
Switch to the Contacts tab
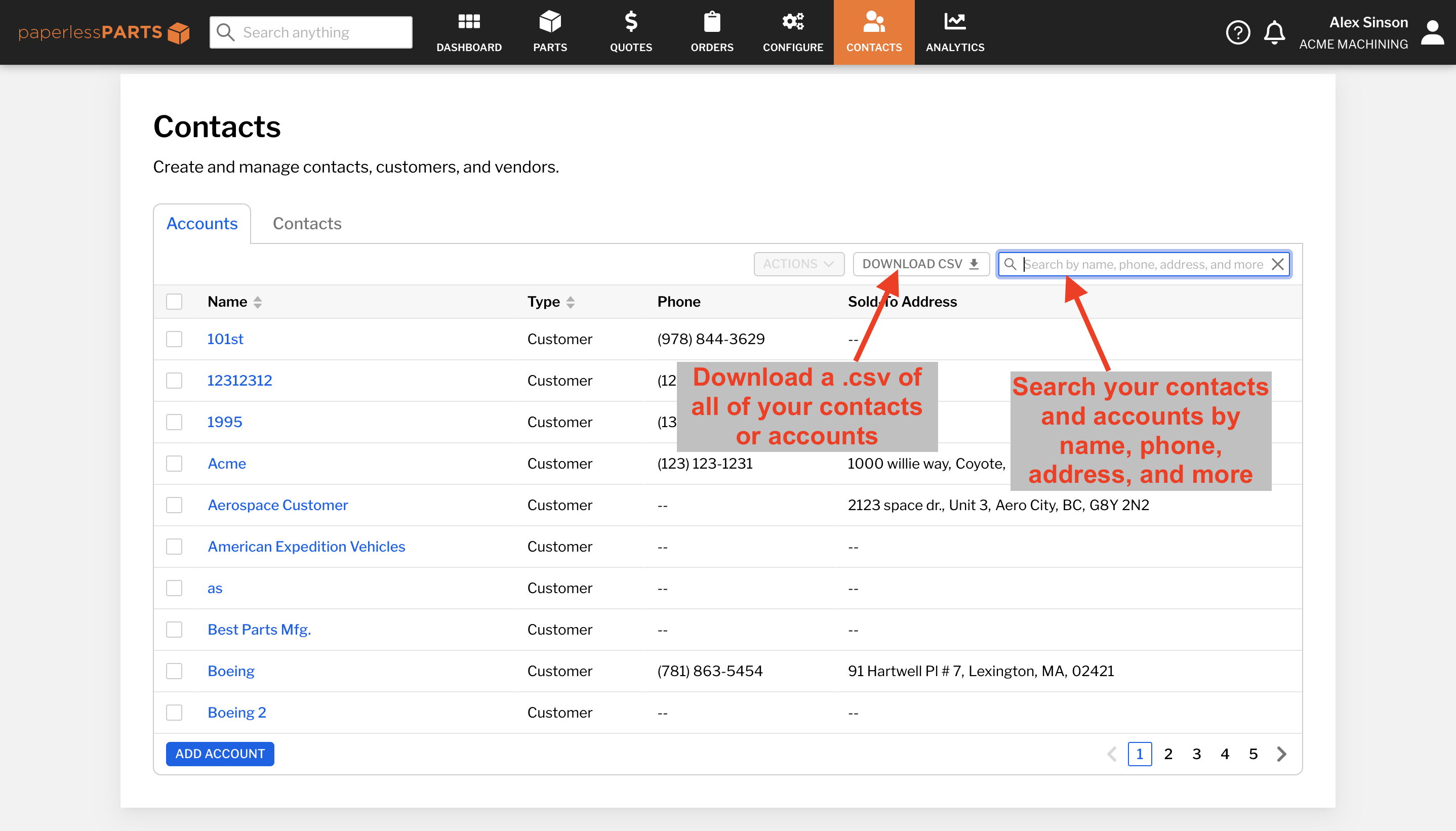pyautogui.click(x=306, y=223)
